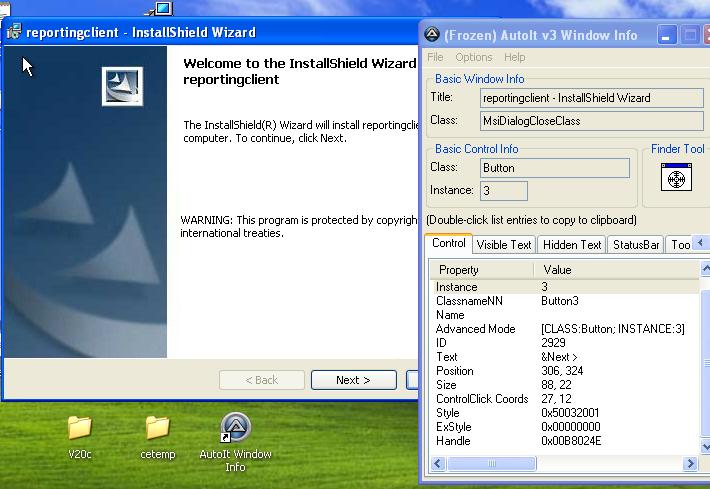Click the window Class field MsiDialogCloseClass
710x489 pixels.
click(x=592, y=121)
